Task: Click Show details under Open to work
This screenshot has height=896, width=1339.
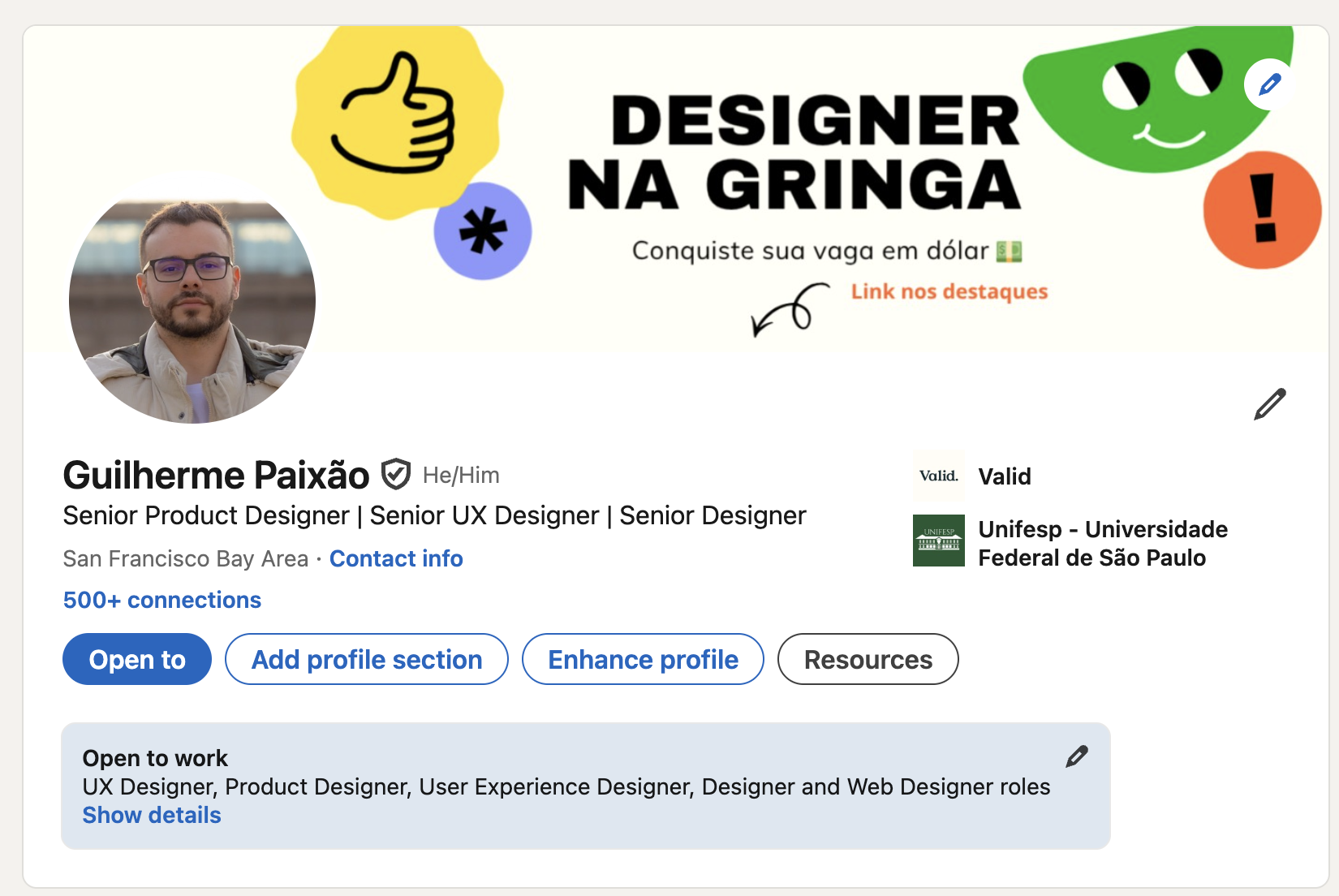Action: pyautogui.click(x=152, y=816)
